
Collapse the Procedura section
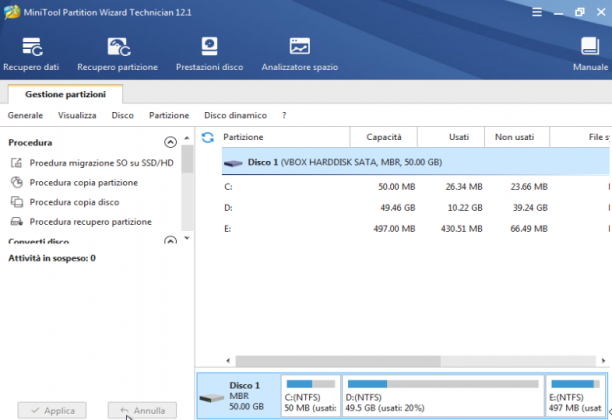(170, 142)
